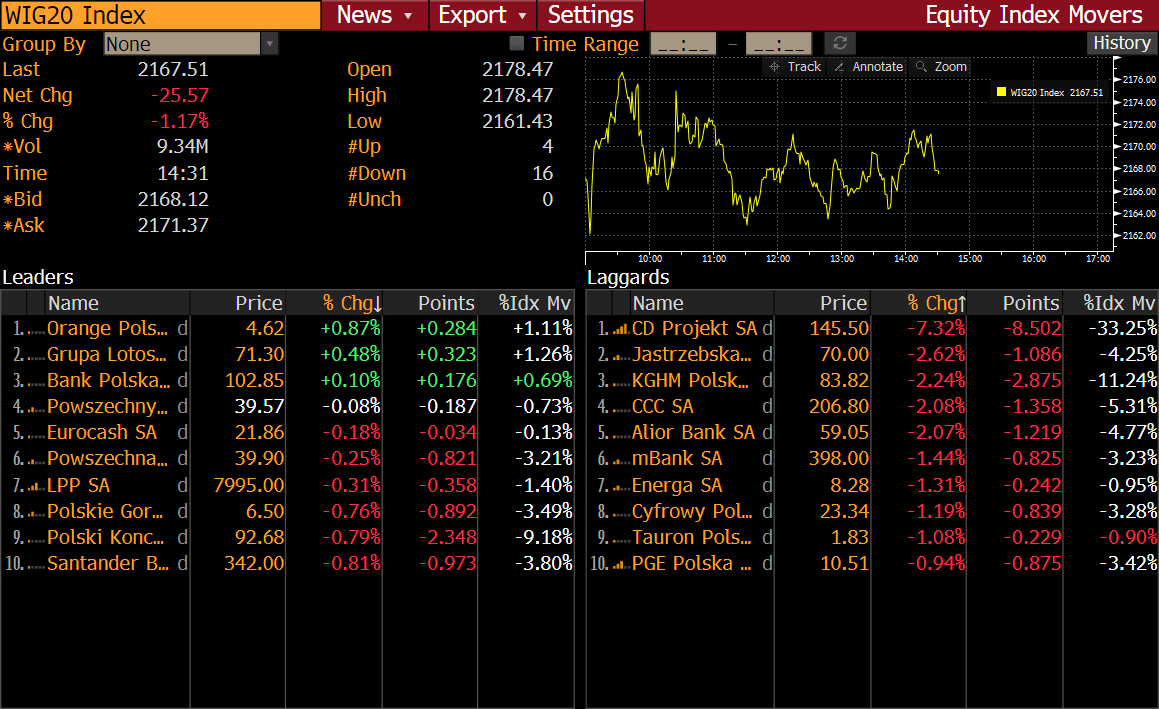Click the History button

1121,43
